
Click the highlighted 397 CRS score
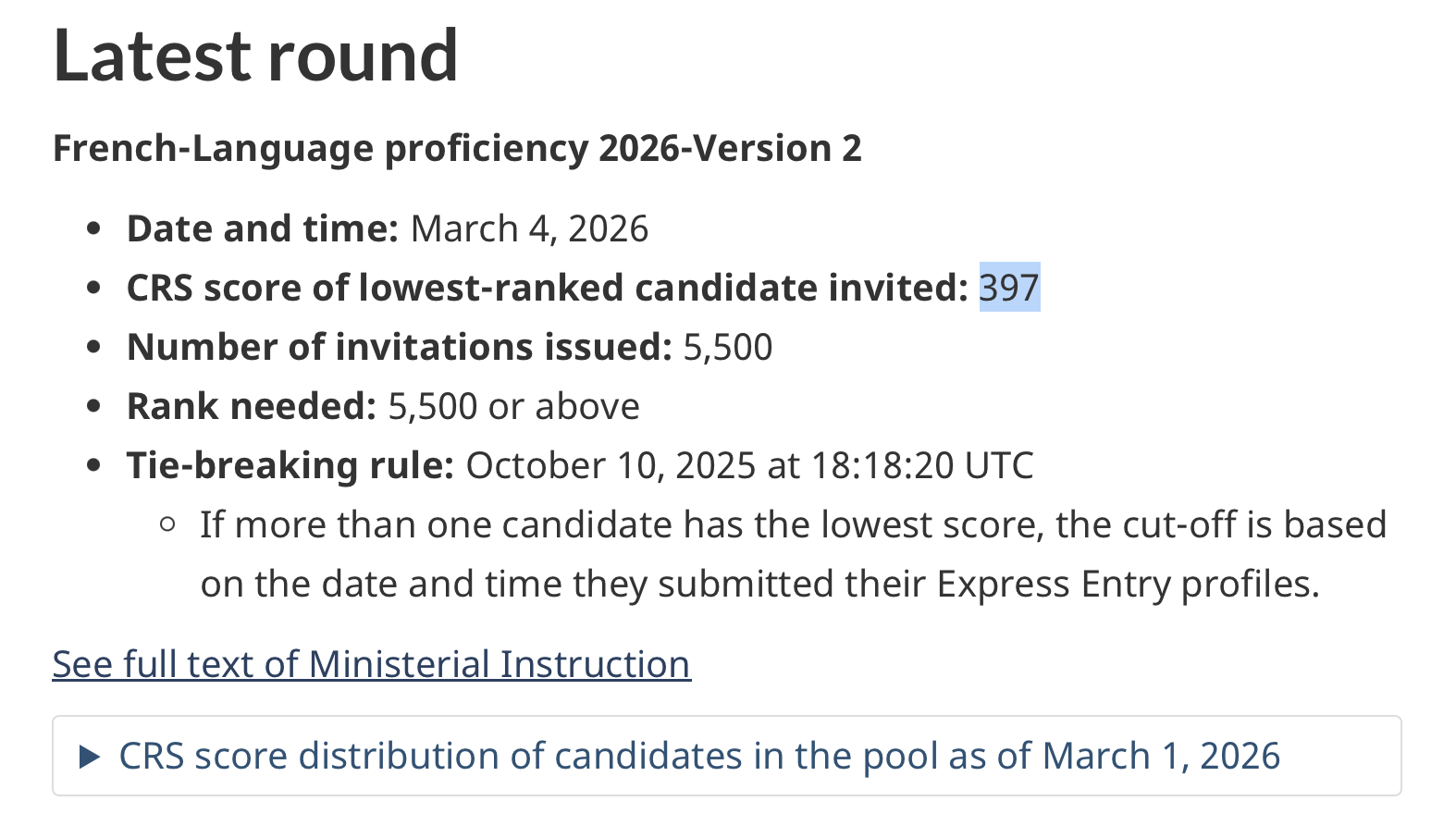[1009, 288]
